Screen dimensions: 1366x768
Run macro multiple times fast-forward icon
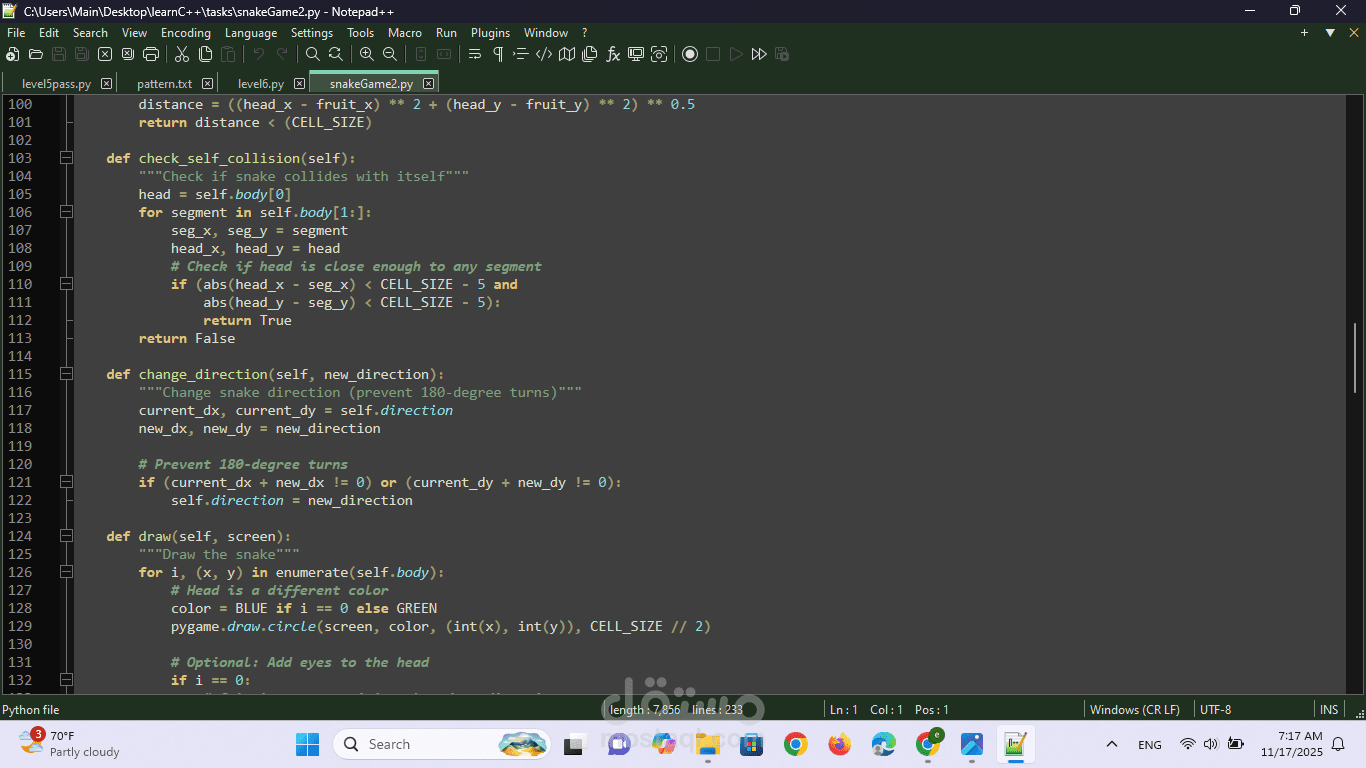pos(759,54)
